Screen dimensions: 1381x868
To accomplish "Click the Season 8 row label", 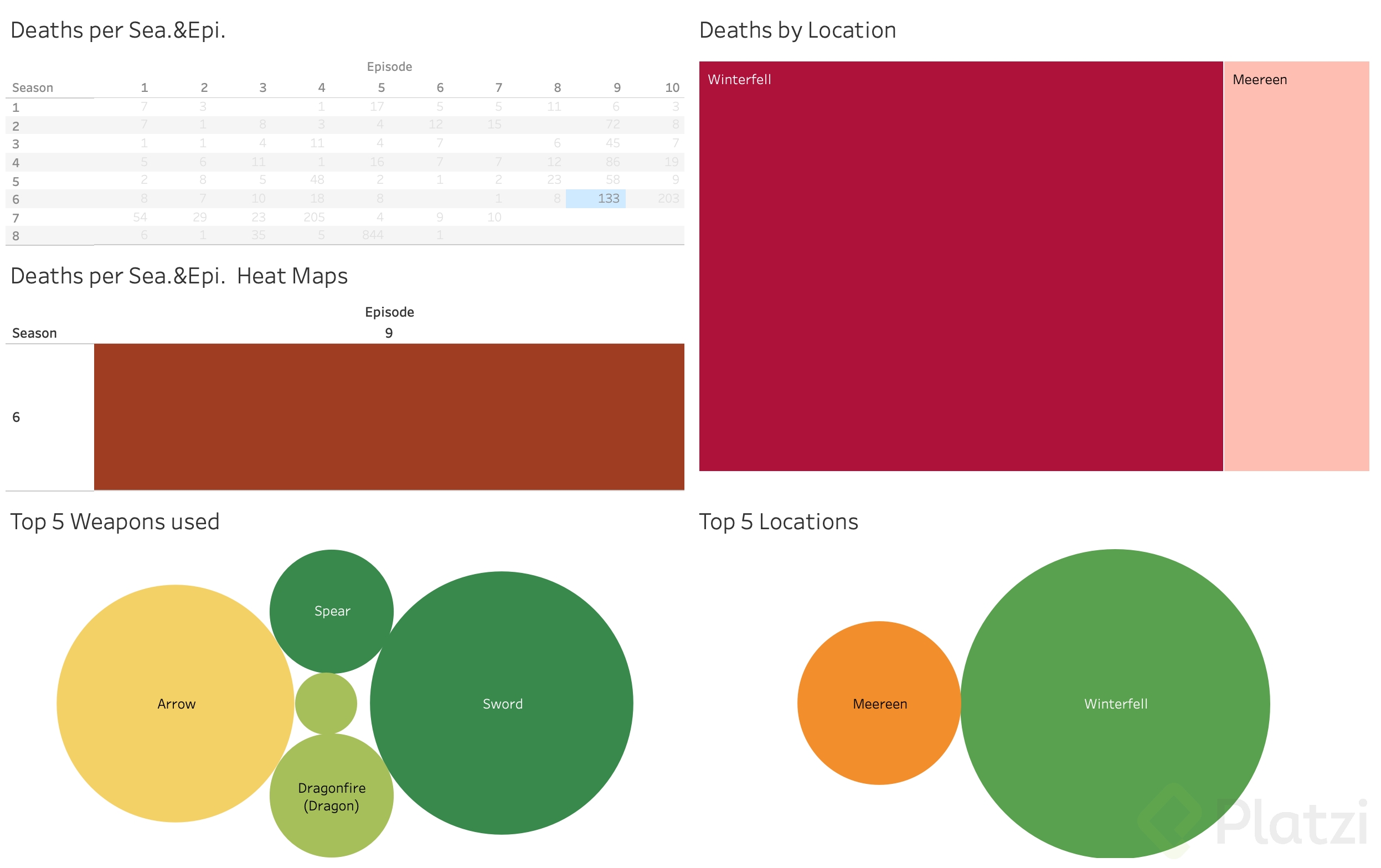I will (x=16, y=236).
